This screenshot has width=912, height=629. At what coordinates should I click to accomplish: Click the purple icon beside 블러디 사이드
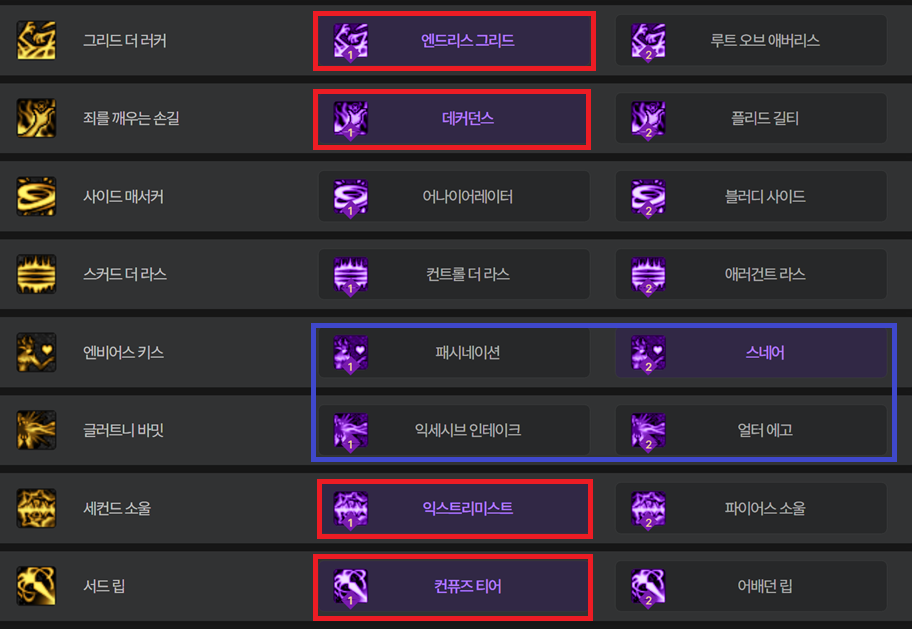[x=648, y=196]
